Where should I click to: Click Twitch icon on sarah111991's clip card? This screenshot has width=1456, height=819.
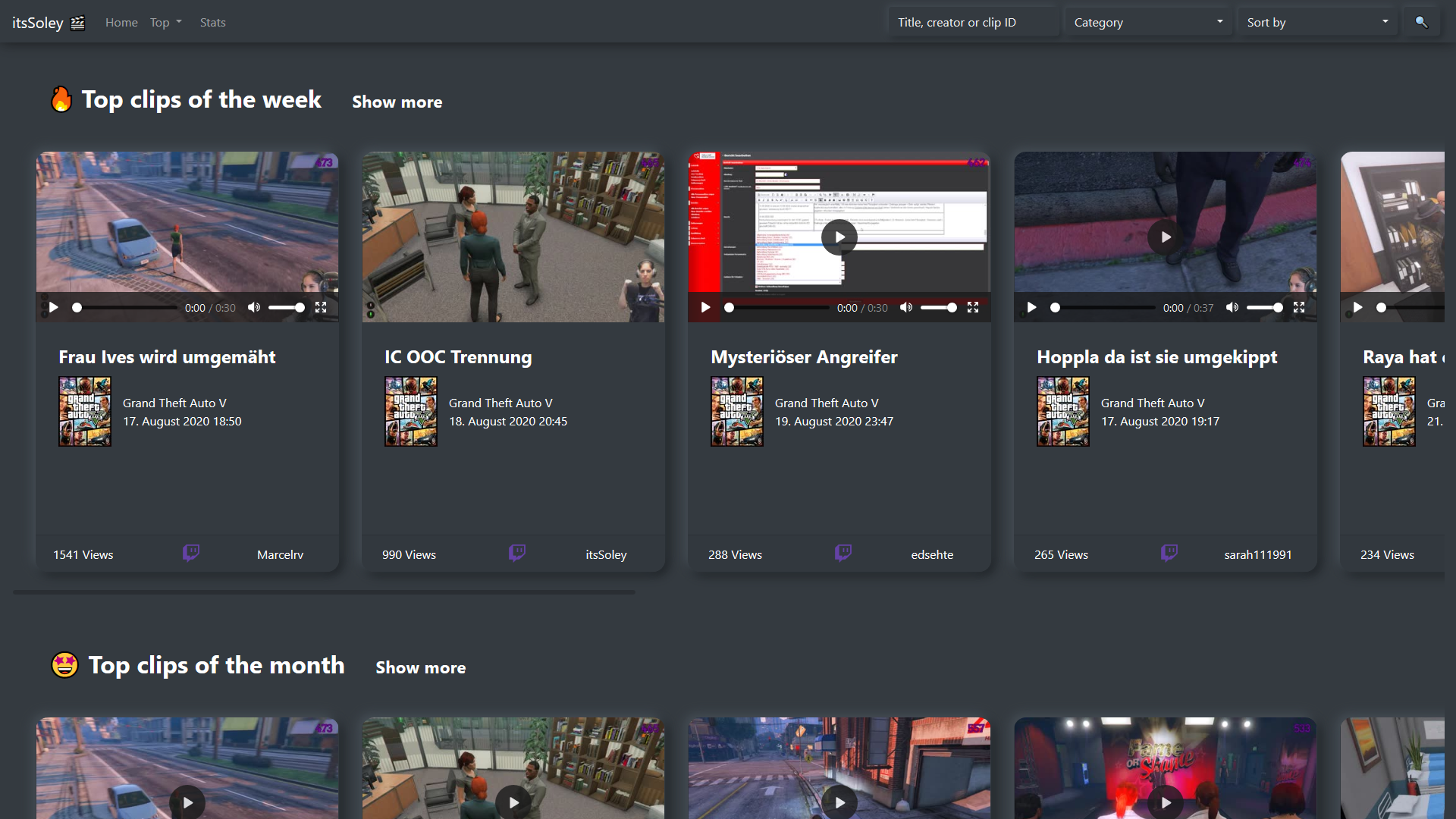tap(1169, 553)
